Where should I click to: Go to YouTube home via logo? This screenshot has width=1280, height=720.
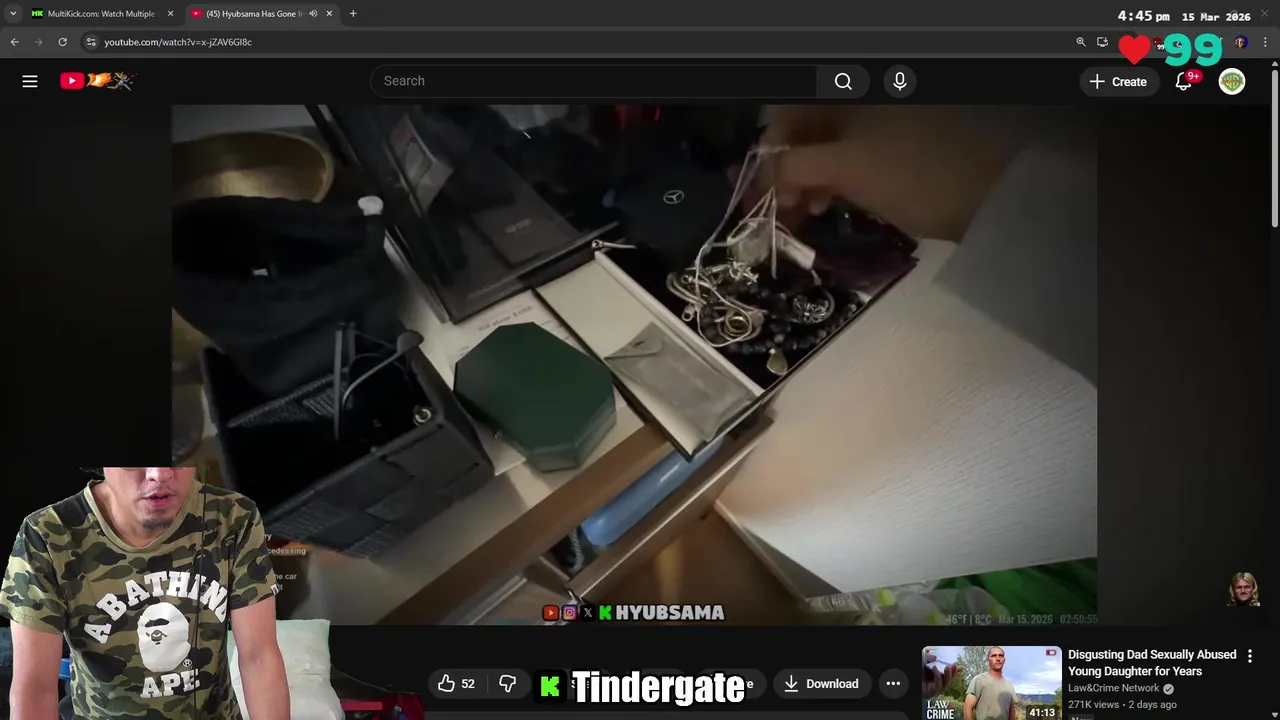point(96,81)
